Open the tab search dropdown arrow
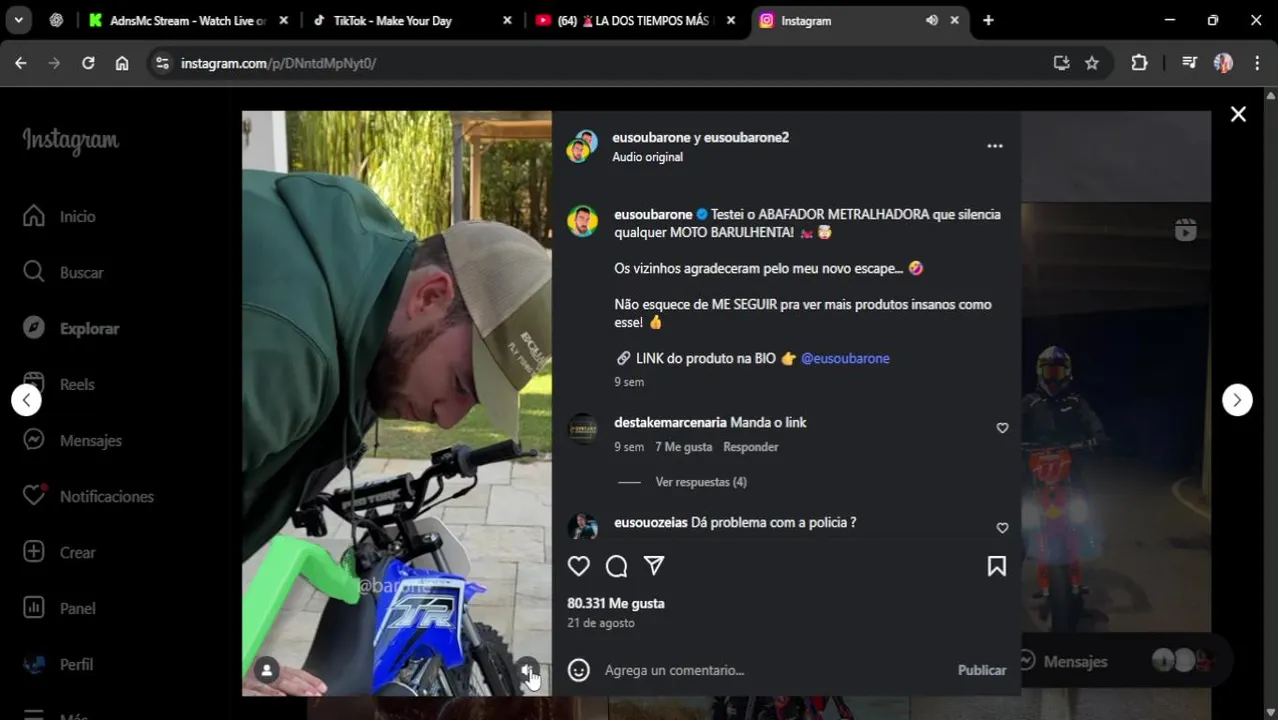 [18, 20]
